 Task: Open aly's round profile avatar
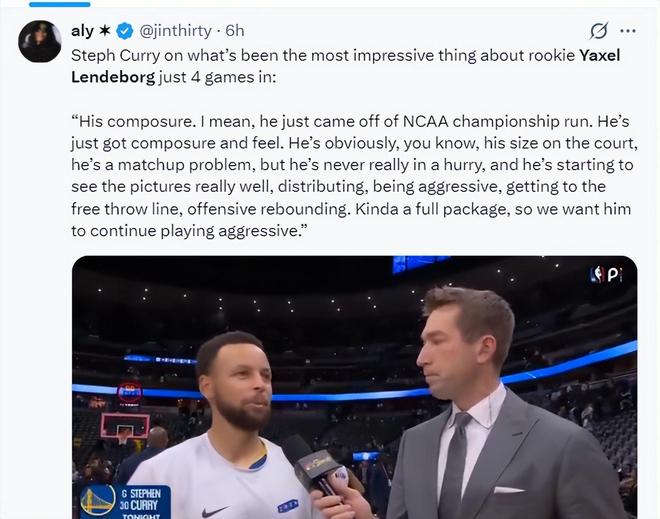point(40,41)
